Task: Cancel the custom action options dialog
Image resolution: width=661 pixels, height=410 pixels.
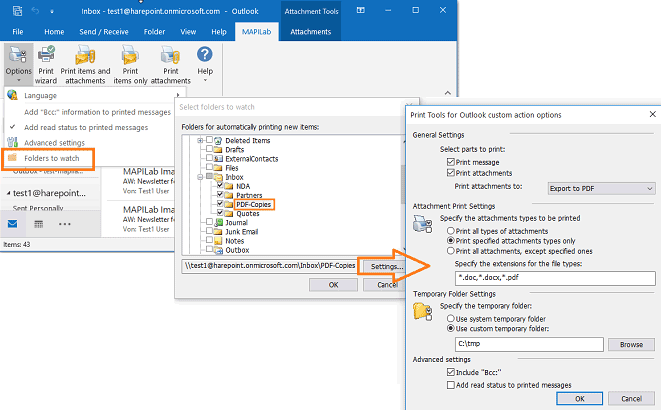Action: click(631, 398)
